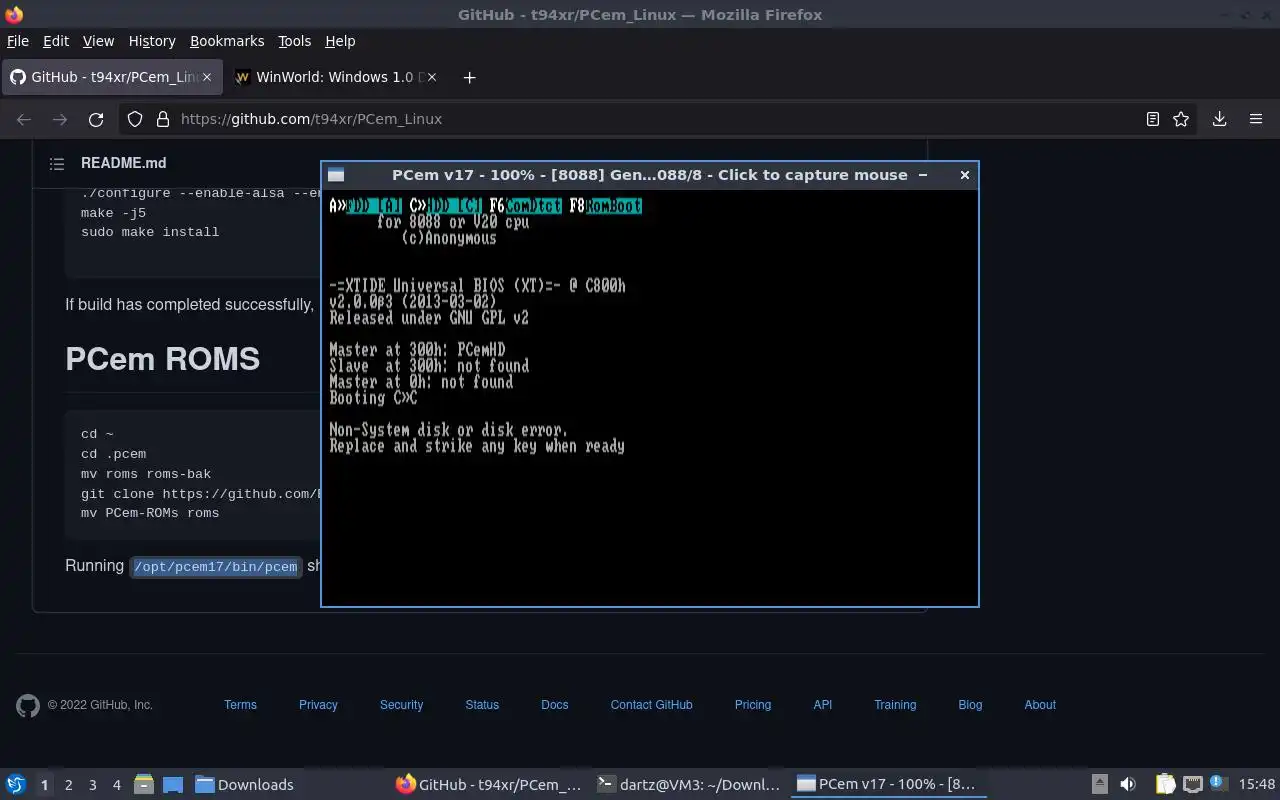Open the Tools menu

pyautogui.click(x=295, y=41)
